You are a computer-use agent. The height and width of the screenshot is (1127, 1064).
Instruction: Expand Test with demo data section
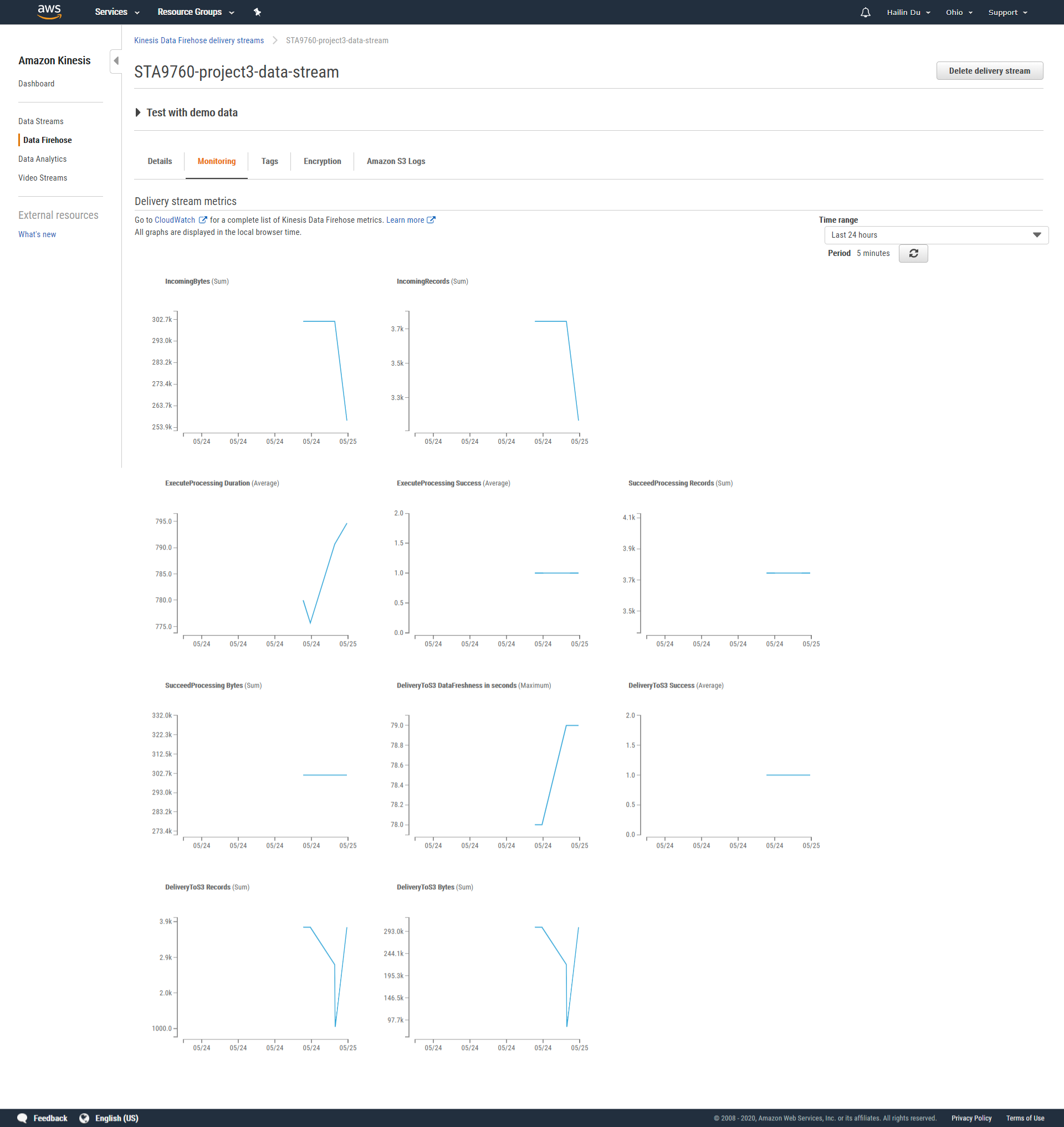138,112
